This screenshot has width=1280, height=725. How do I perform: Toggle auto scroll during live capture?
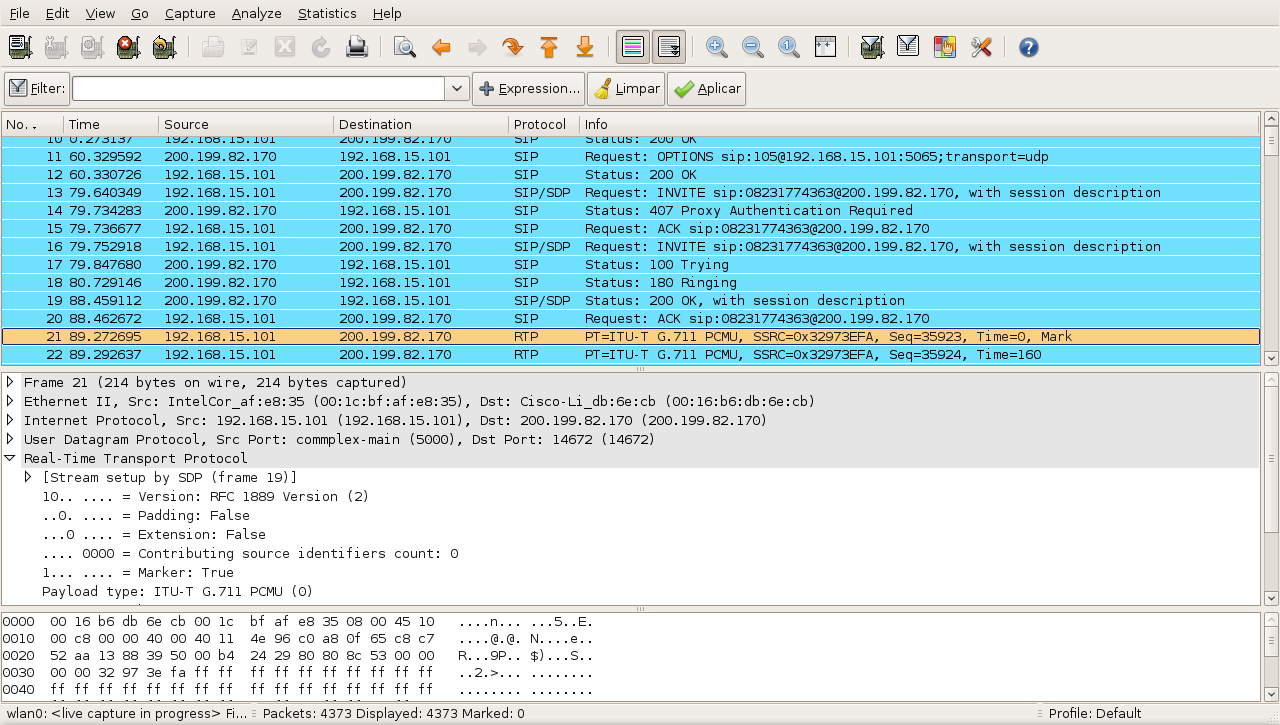pyautogui.click(x=669, y=47)
